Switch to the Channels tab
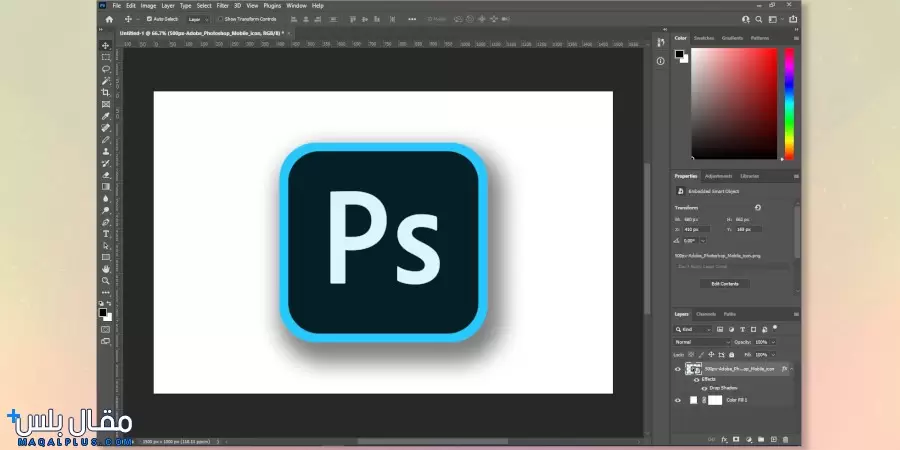 (x=706, y=314)
